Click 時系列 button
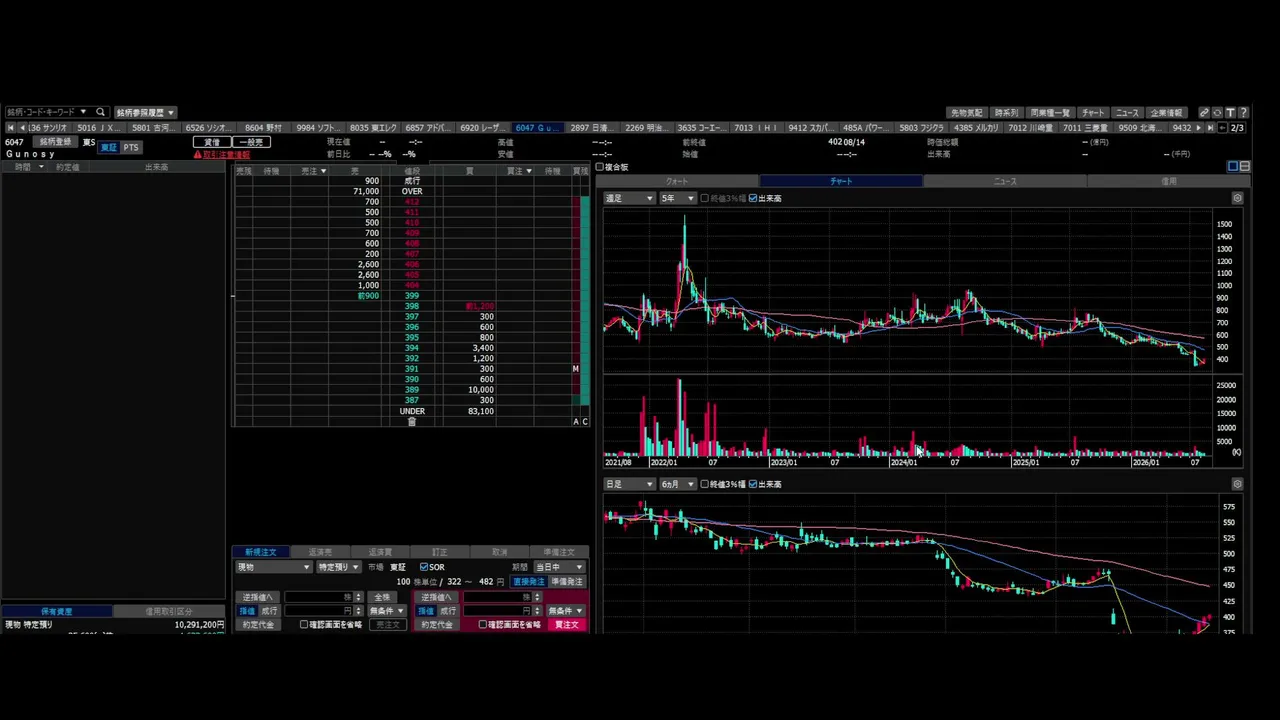This screenshot has height=720, width=1280. pyautogui.click(x=1007, y=112)
